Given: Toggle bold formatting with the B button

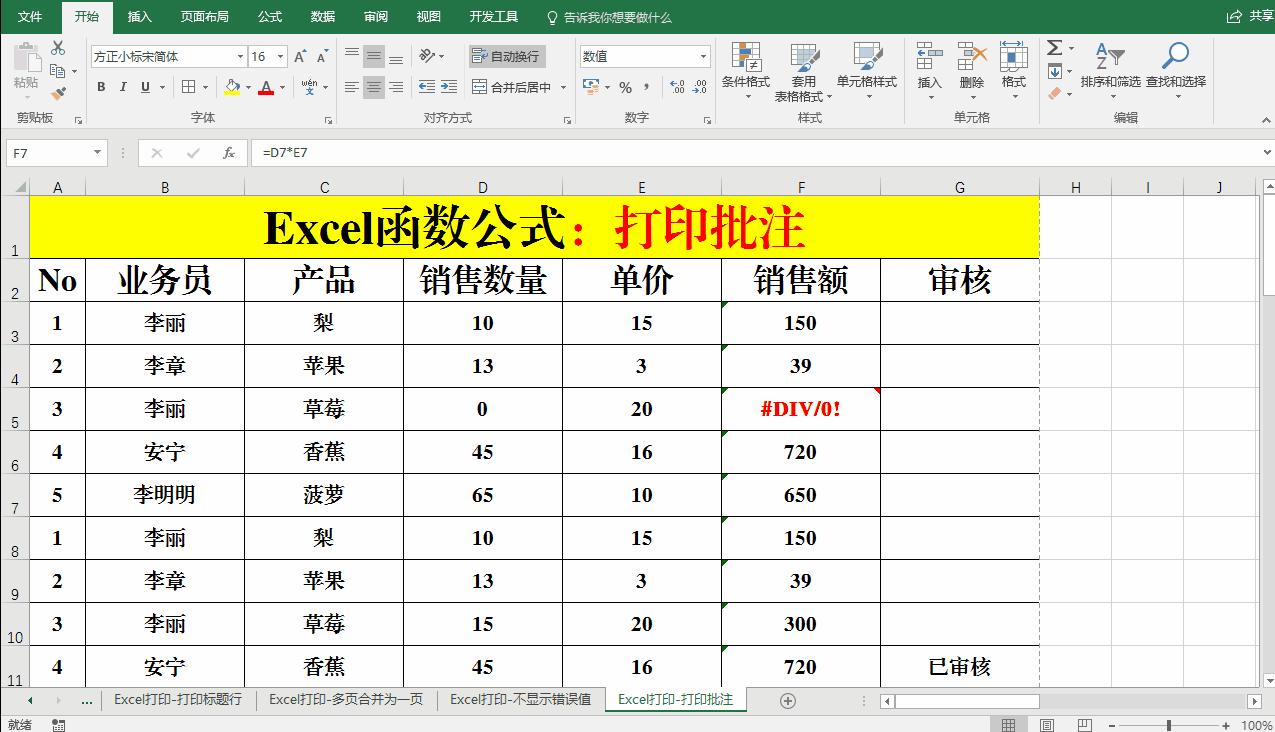Looking at the screenshot, I should coord(100,88).
